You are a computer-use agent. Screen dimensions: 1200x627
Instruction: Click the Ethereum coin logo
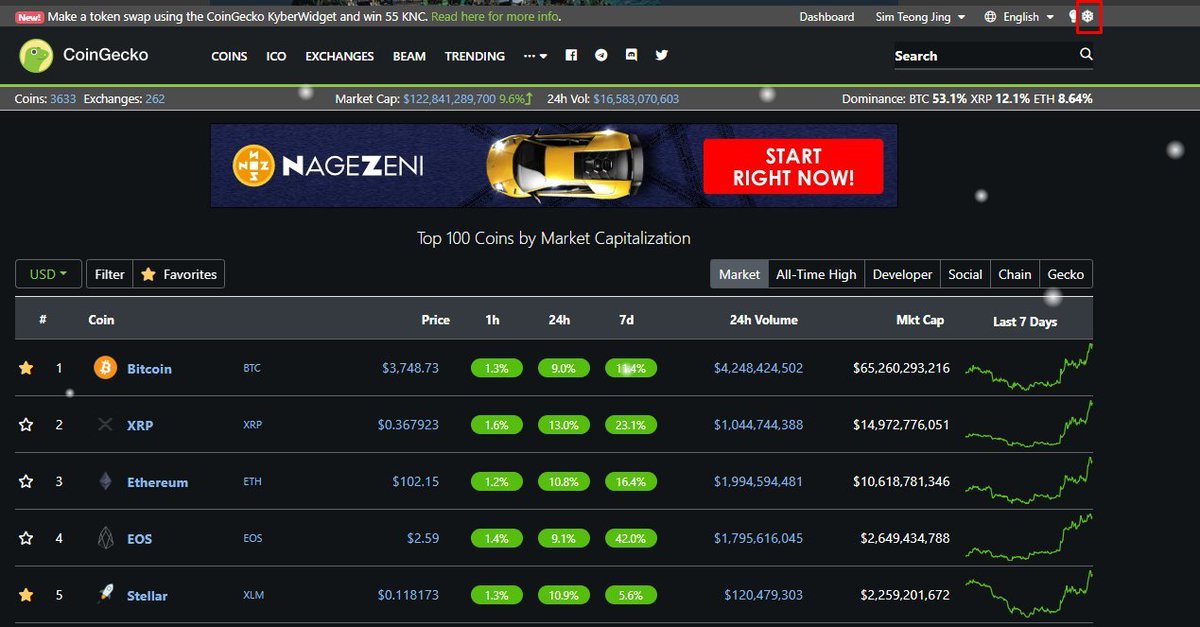(x=105, y=482)
